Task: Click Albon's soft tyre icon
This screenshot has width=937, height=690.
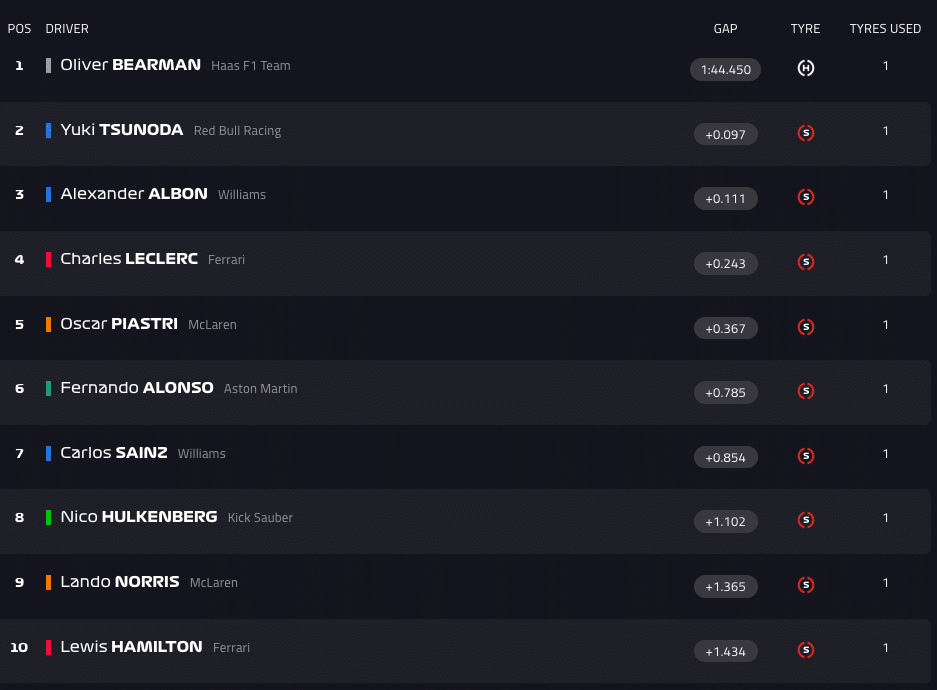Action: 805,197
